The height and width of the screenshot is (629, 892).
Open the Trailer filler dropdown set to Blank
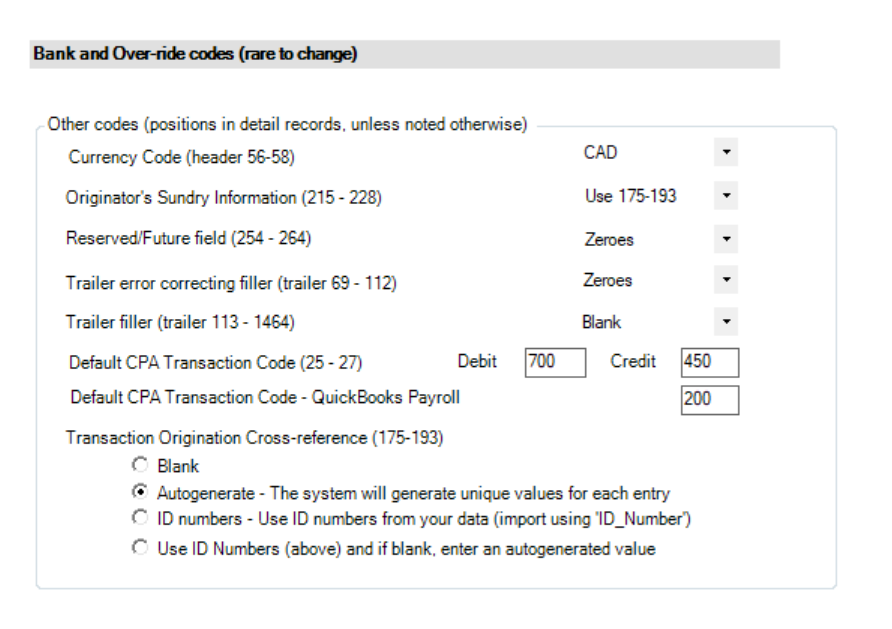tap(728, 325)
